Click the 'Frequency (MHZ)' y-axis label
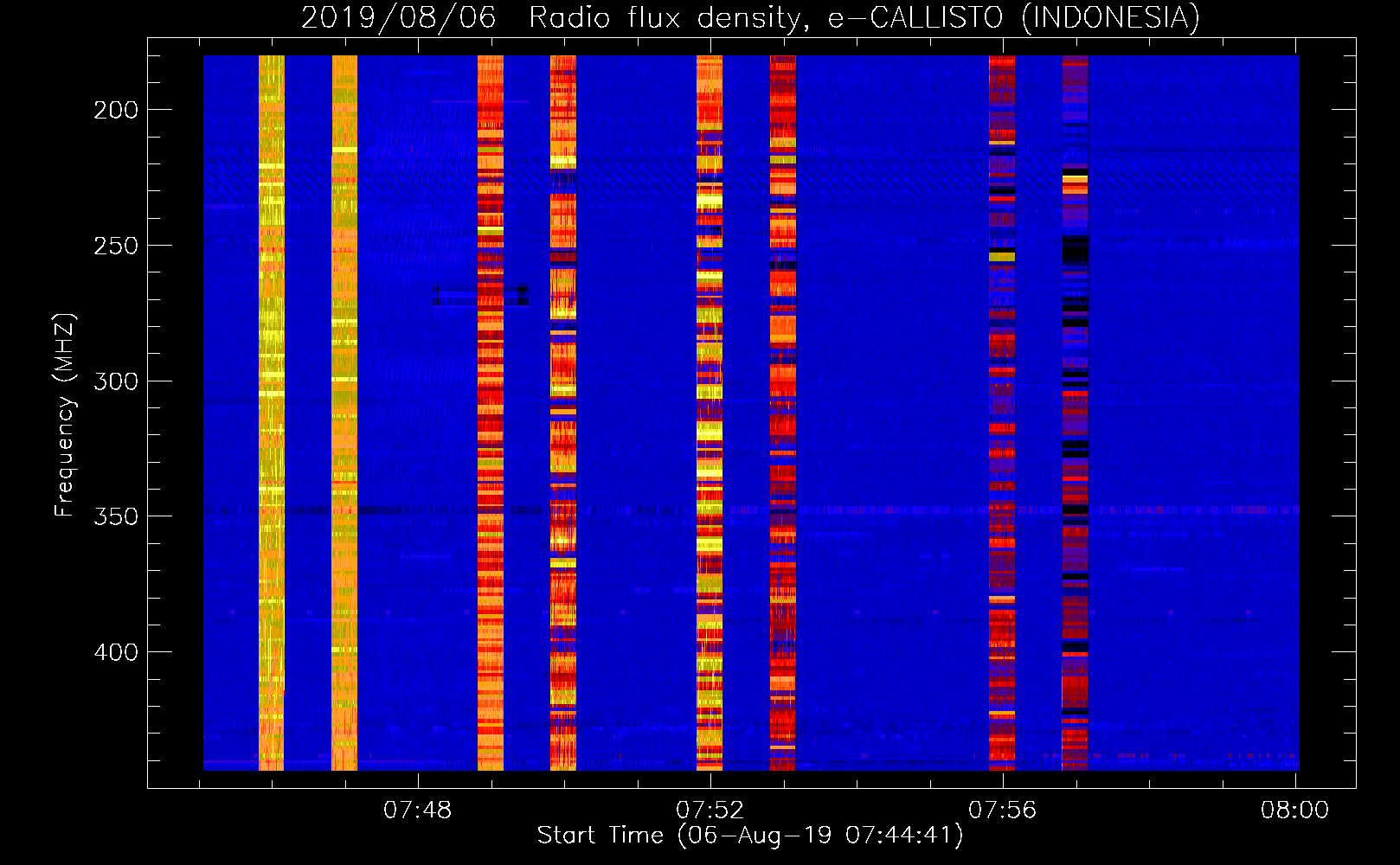The height and width of the screenshot is (865, 1400). coord(64,415)
